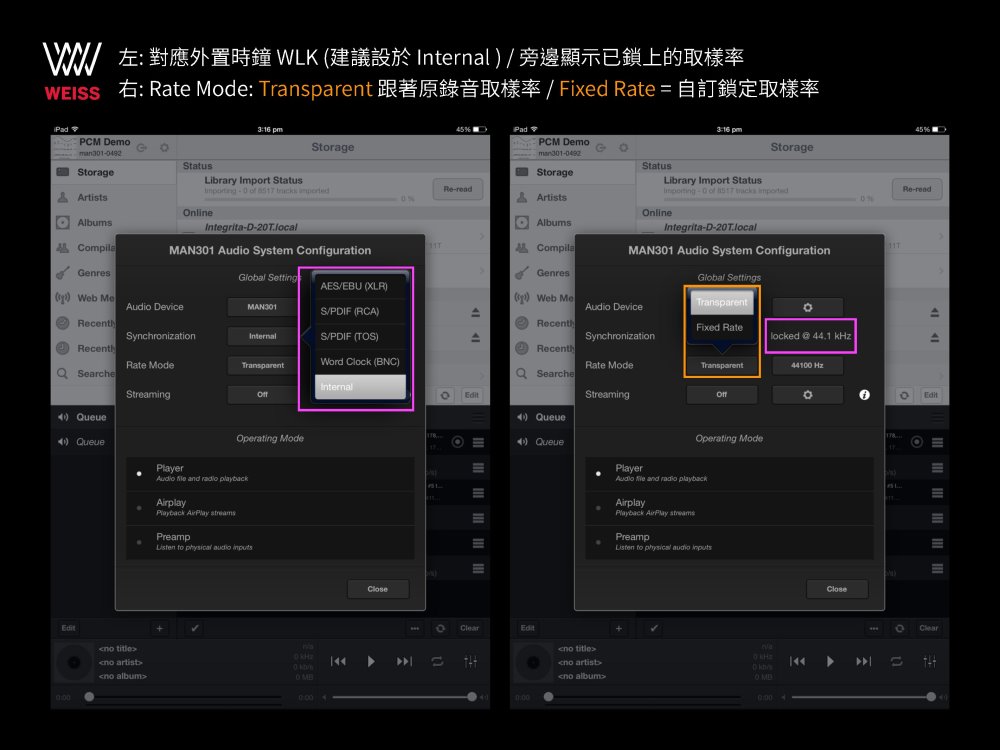Skip to previous track in right screenshot
This screenshot has width=1000, height=750.
(797, 661)
